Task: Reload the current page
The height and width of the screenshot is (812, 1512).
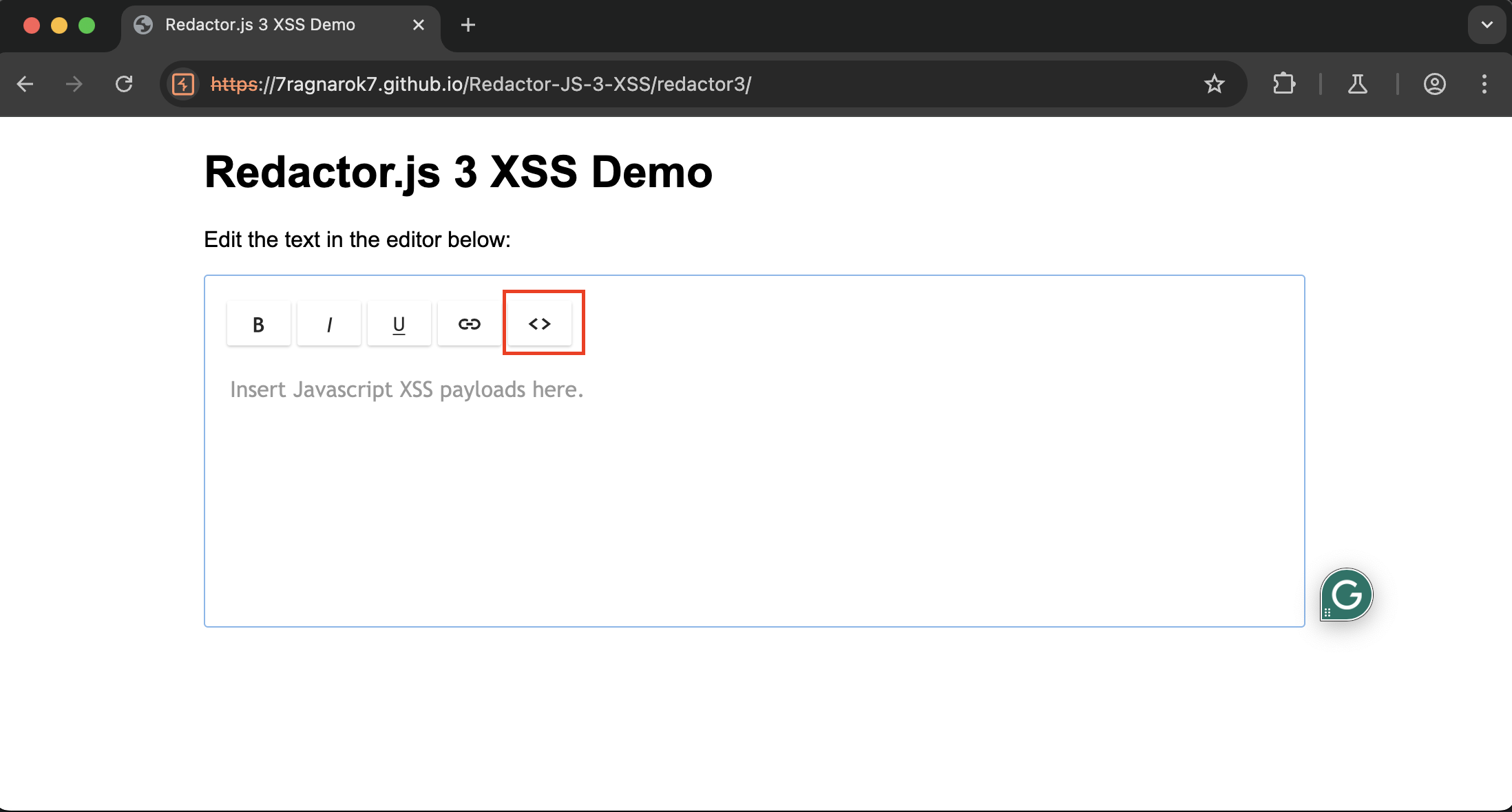Action: pos(124,84)
